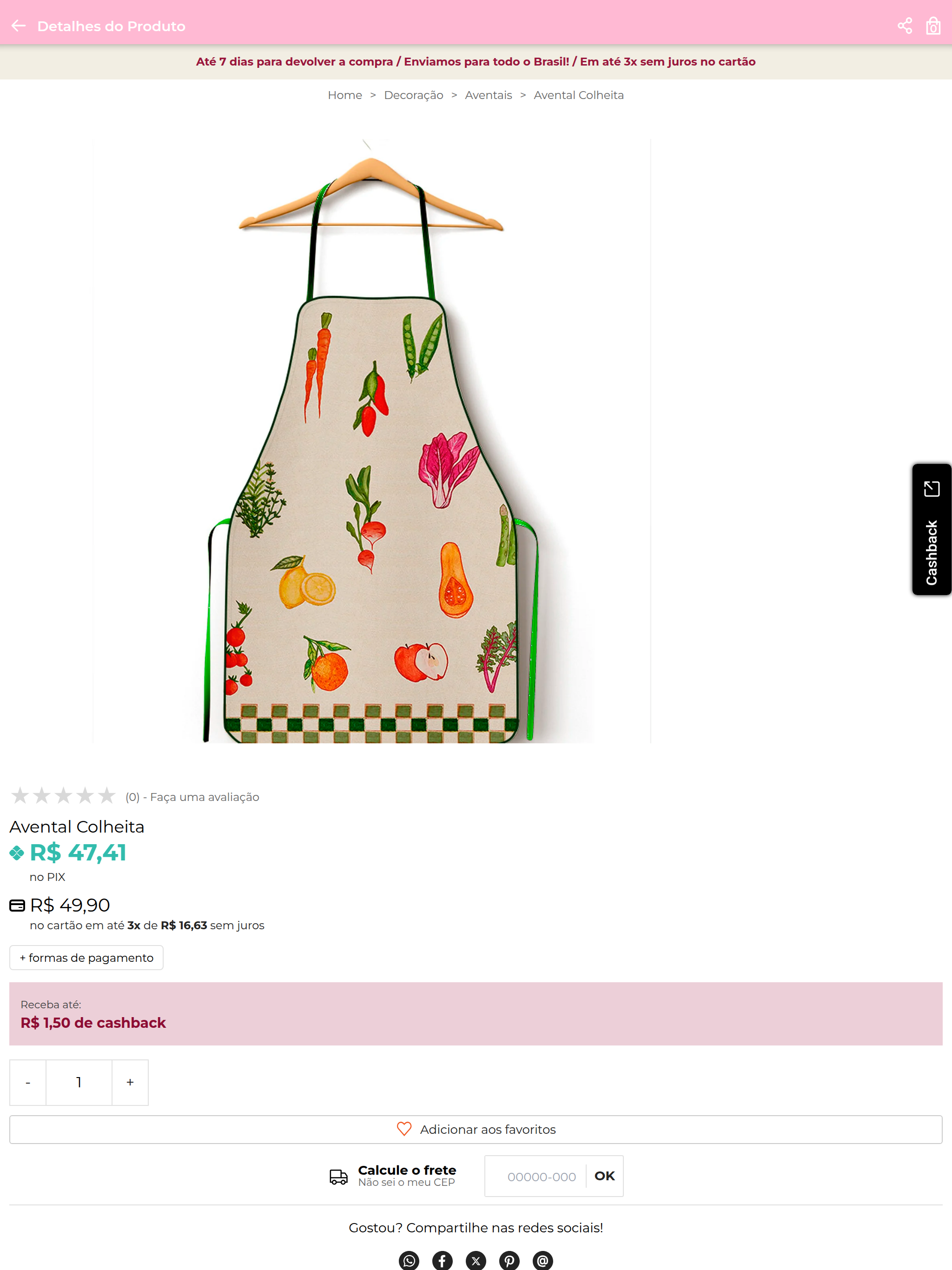952x1270 pixels.
Task: Open 'Não sei o meu CEP' link
Action: click(407, 1183)
